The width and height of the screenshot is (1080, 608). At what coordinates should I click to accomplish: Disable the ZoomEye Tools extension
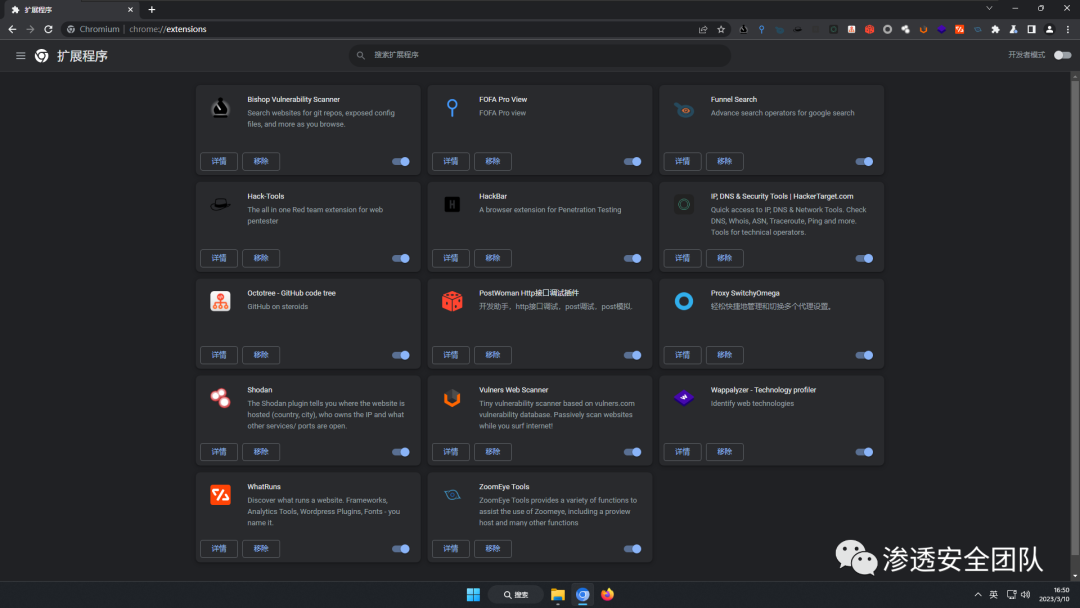click(x=632, y=549)
